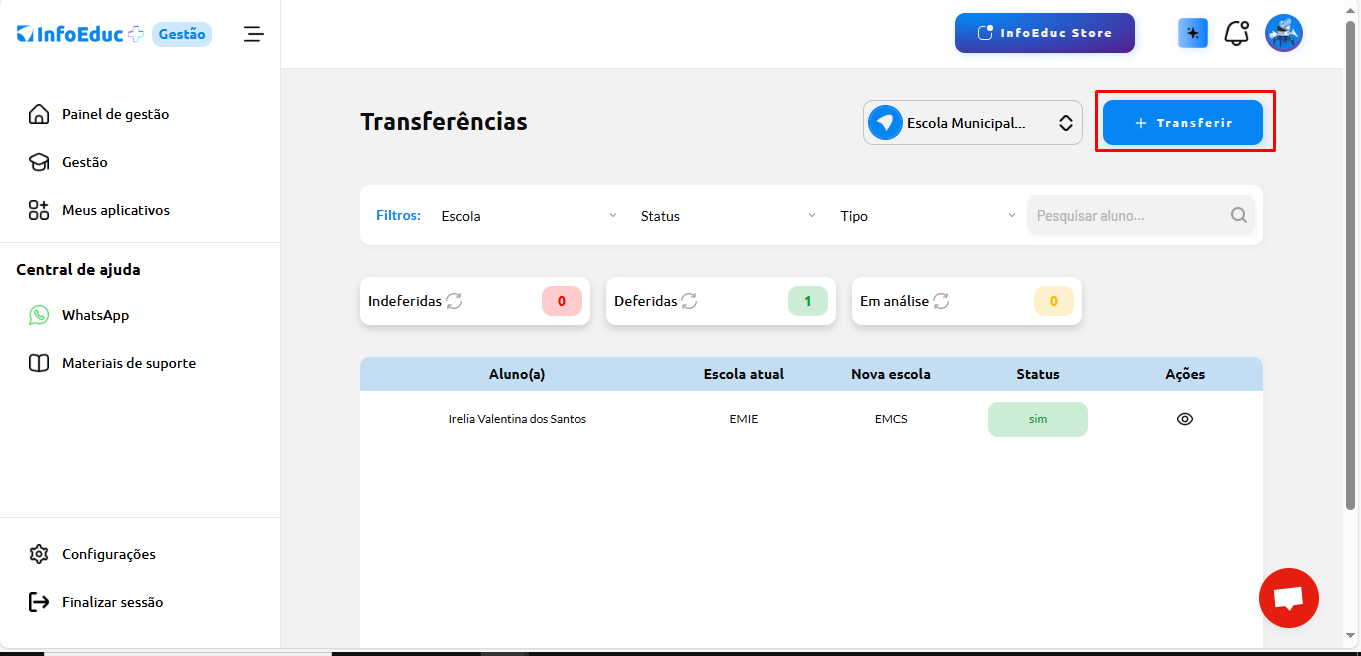1361x656 pixels.
Task: Click the blue sparkle AI icon
Action: (x=1193, y=33)
